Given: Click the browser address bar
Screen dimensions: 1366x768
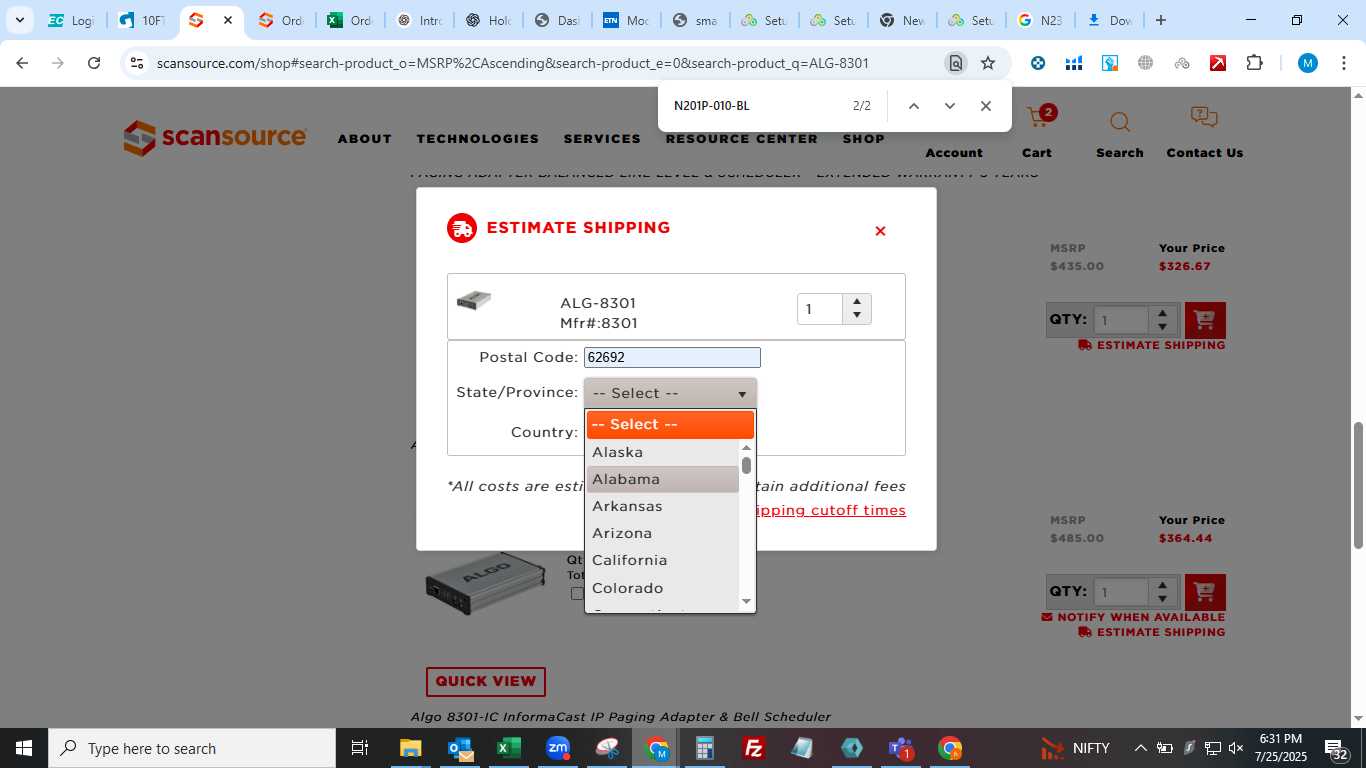Looking at the screenshot, I should (x=545, y=63).
